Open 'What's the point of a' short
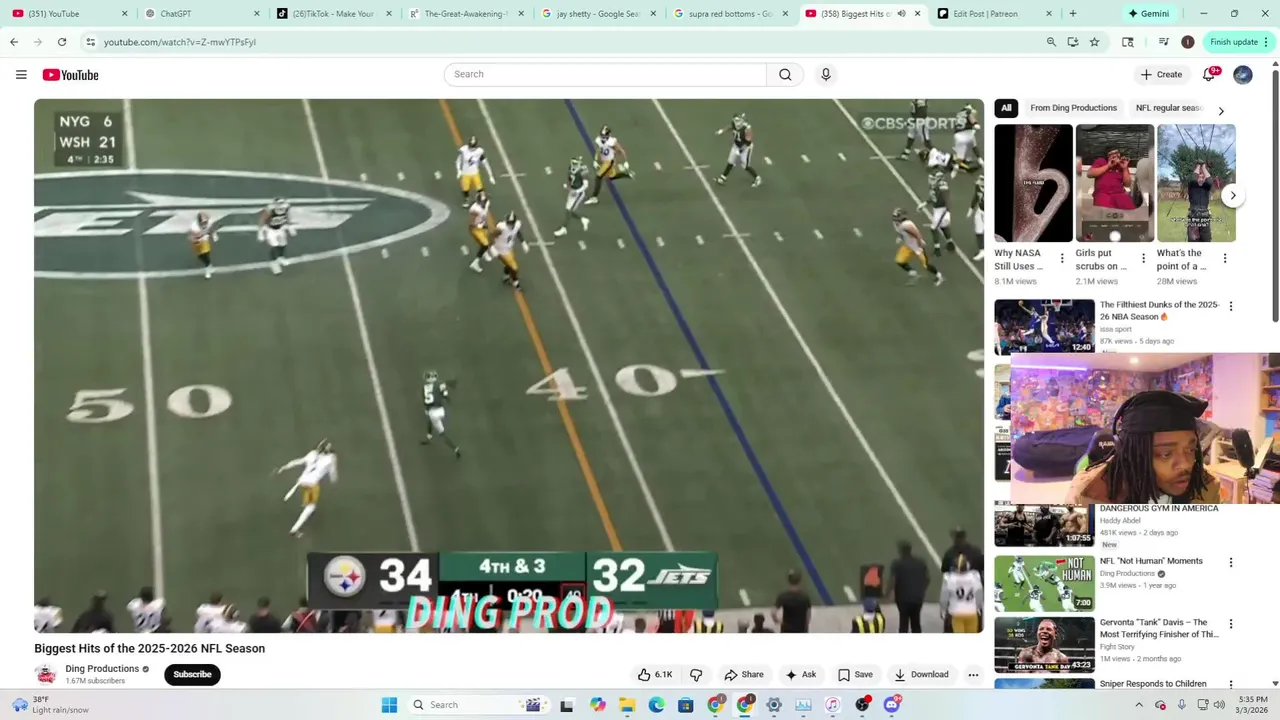This screenshot has height=720, width=1280. (1196, 183)
